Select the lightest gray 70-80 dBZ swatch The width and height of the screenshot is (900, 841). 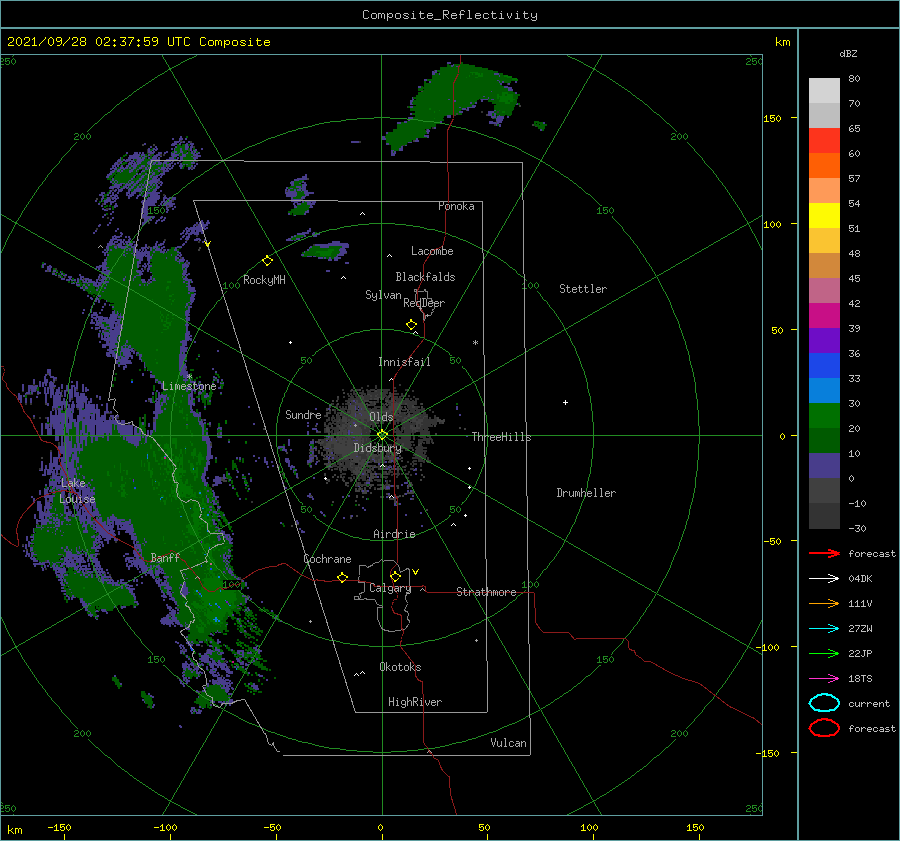pyautogui.click(x=824, y=91)
